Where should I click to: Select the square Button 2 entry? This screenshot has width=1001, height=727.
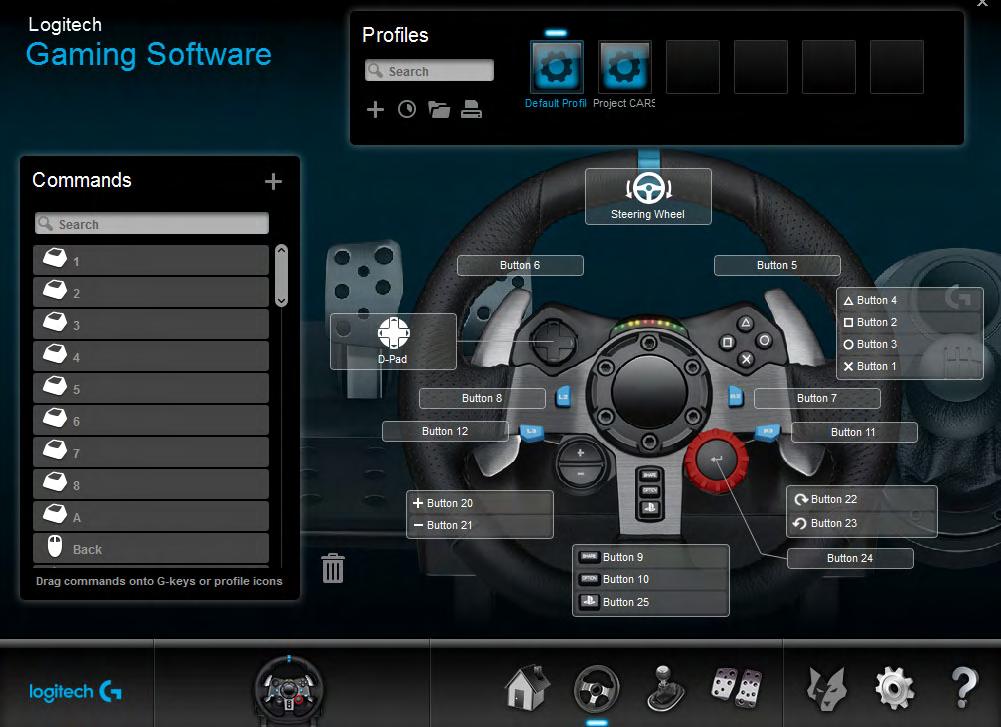click(x=910, y=322)
